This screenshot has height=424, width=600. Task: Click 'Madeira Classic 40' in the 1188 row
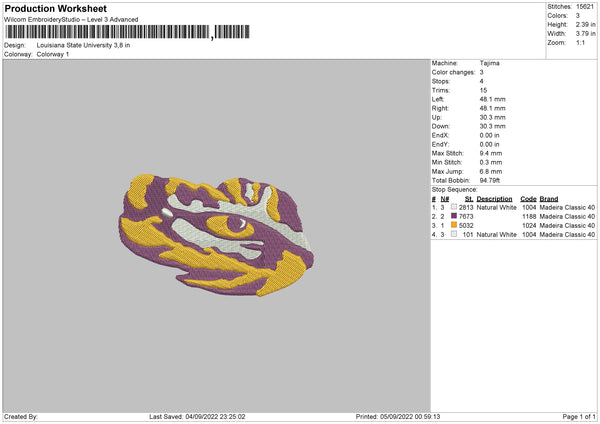[567, 217]
